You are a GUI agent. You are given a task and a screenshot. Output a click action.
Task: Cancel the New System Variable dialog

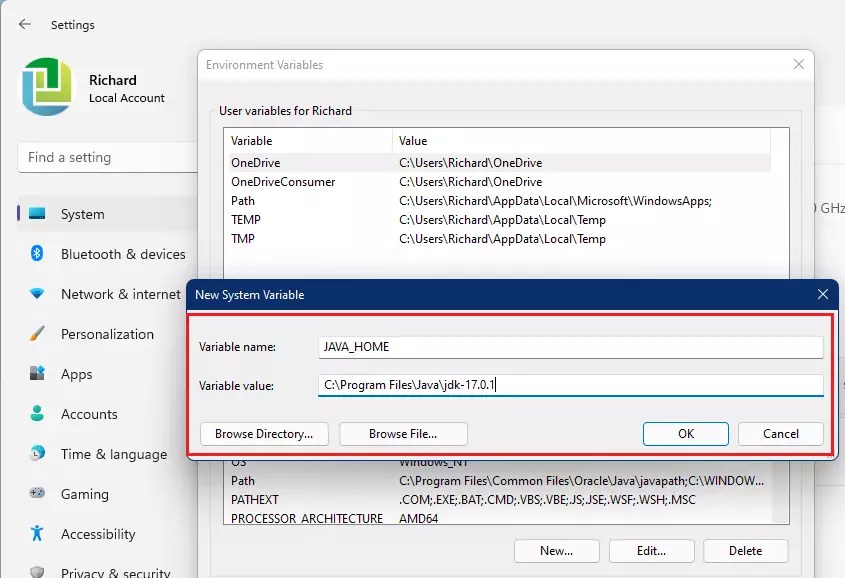(780, 433)
